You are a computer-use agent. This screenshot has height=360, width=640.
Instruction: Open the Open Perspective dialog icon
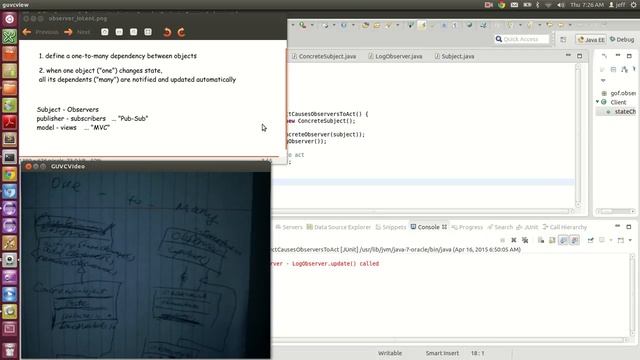(x=563, y=39)
